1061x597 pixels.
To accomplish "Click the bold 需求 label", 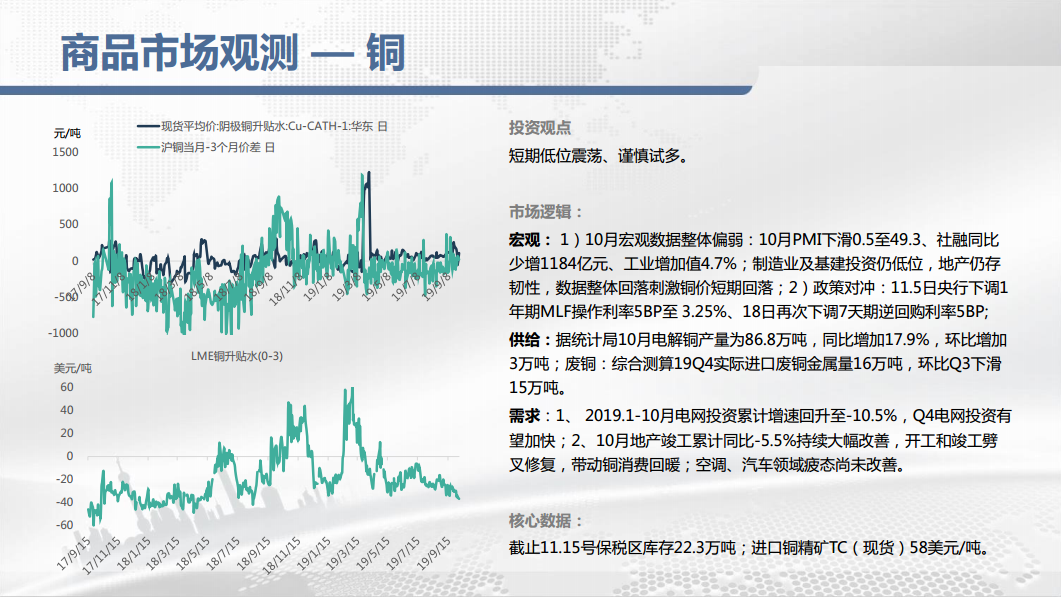I will pos(529,415).
